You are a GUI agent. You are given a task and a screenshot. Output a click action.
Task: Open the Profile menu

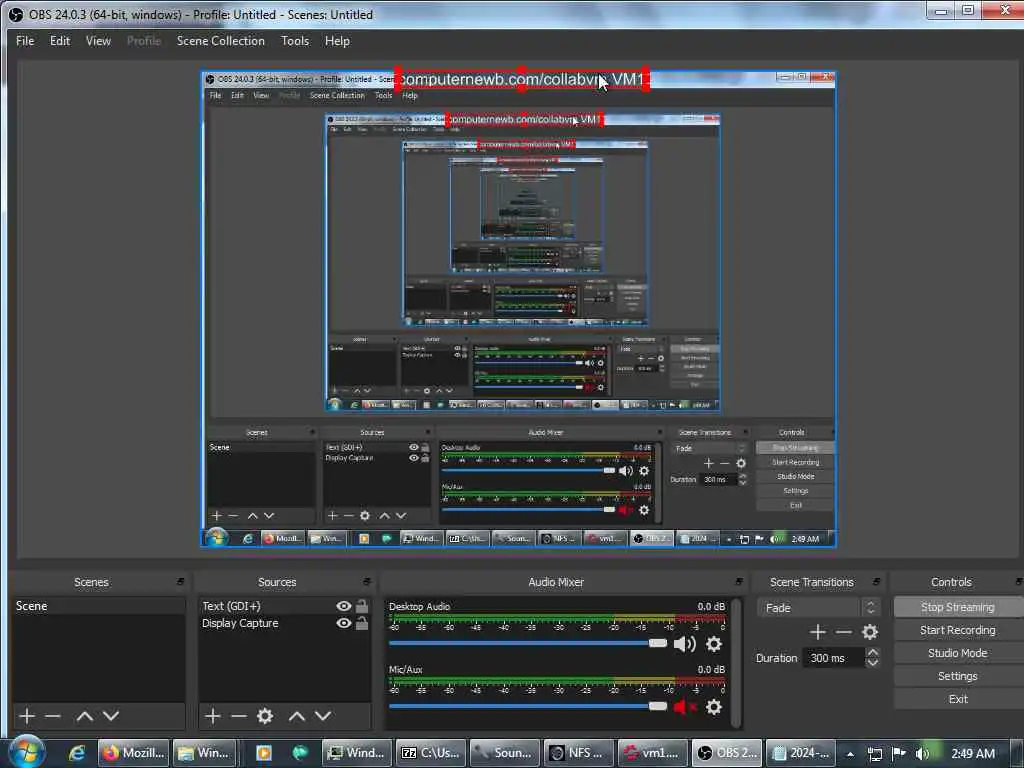pyautogui.click(x=144, y=40)
